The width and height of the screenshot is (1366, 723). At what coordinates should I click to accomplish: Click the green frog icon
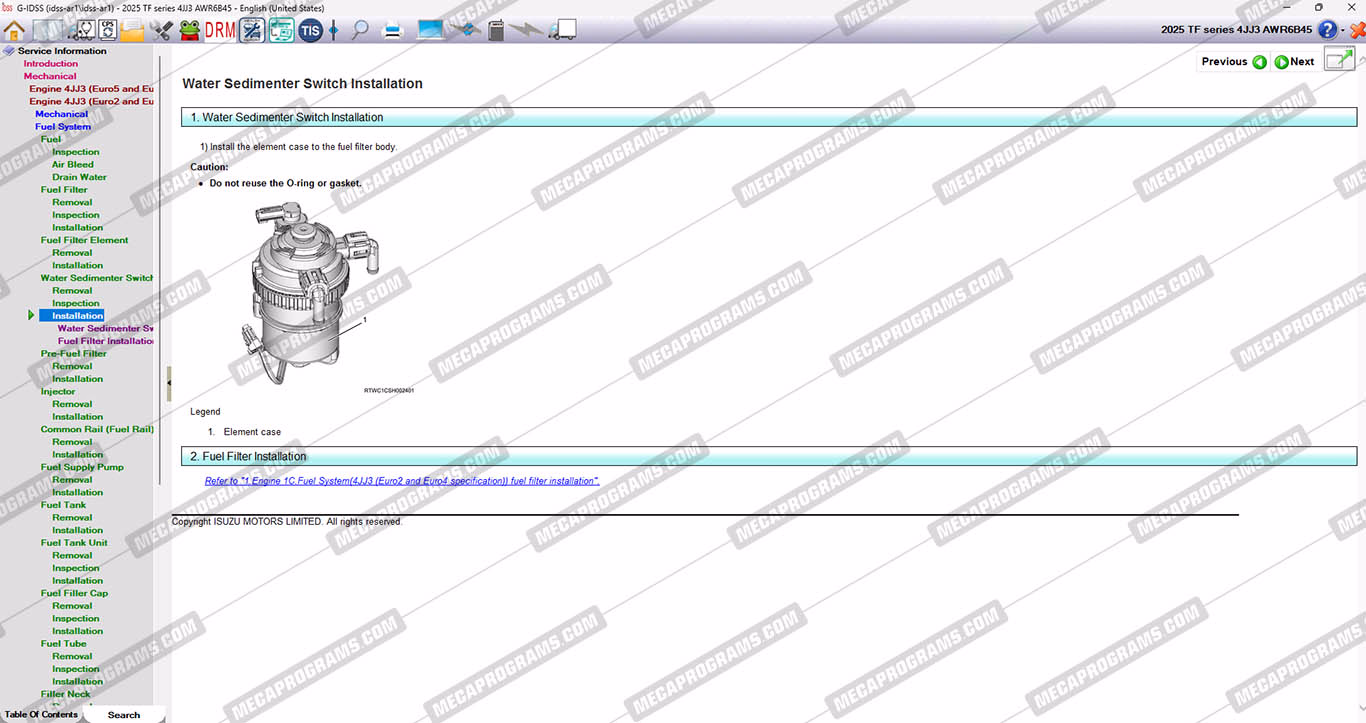[190, 30]
